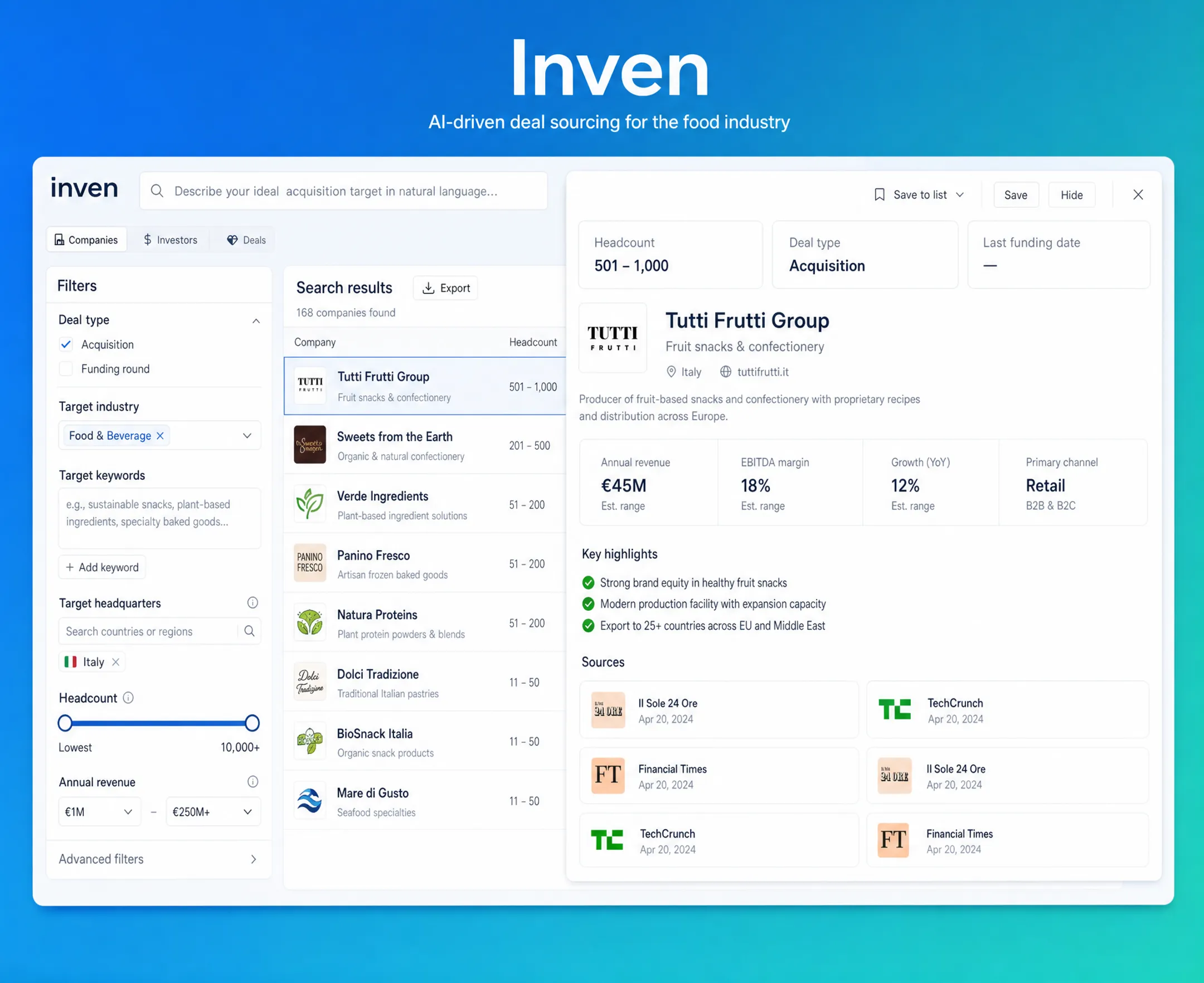Click the download icon on Export button
Viewport: 1204px width, 983px height.
429,288
